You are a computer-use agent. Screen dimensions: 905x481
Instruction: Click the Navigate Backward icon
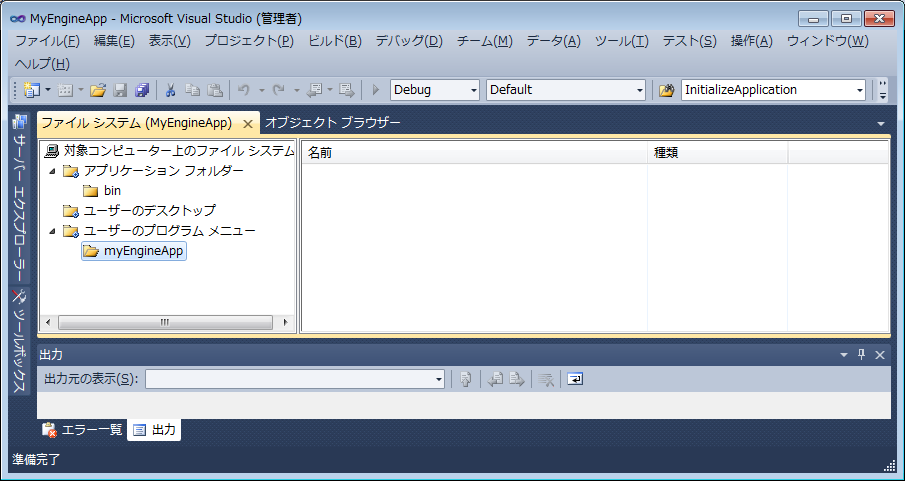coord(315,90)
